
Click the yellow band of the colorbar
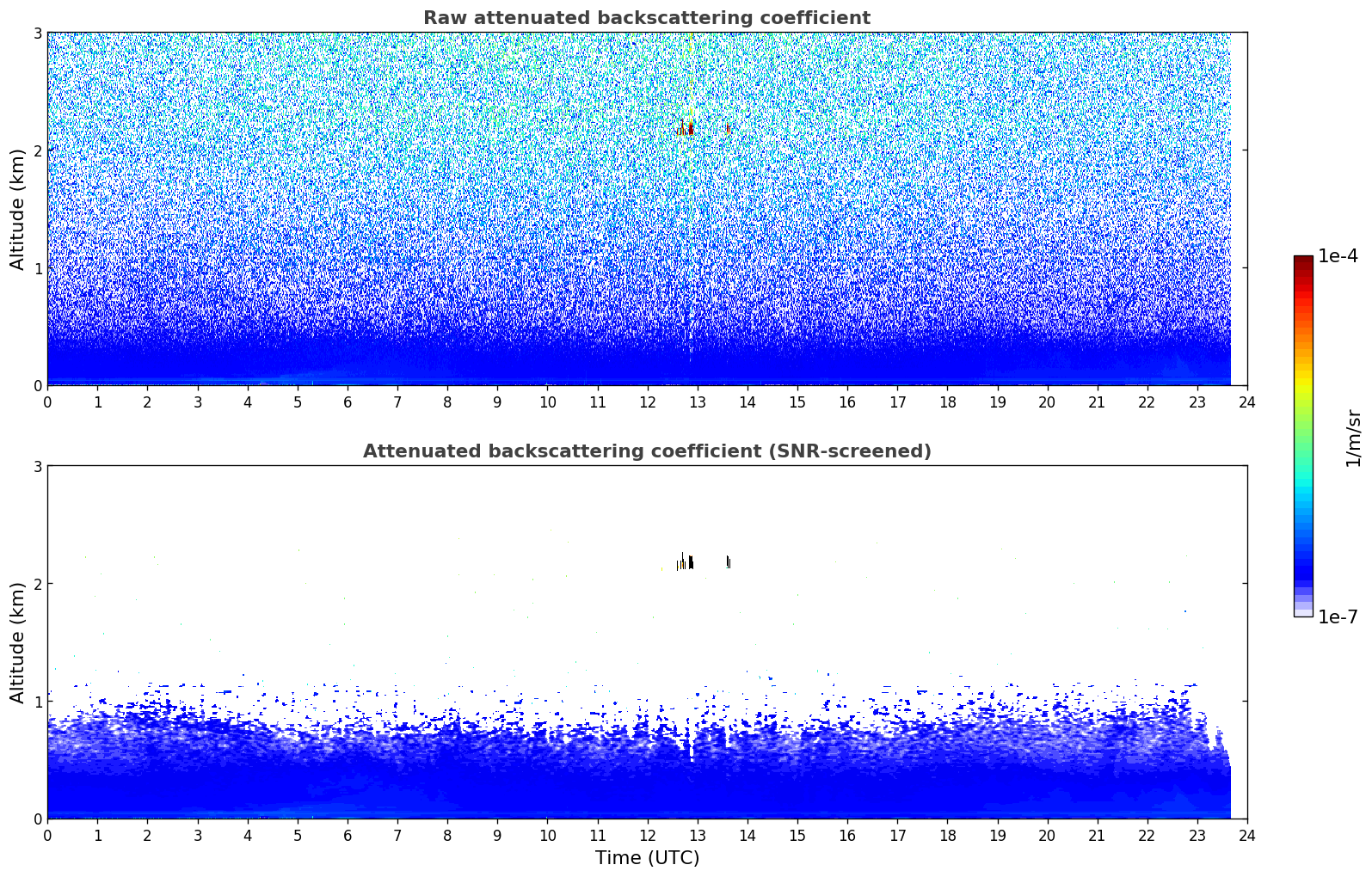pos(1302,383)
